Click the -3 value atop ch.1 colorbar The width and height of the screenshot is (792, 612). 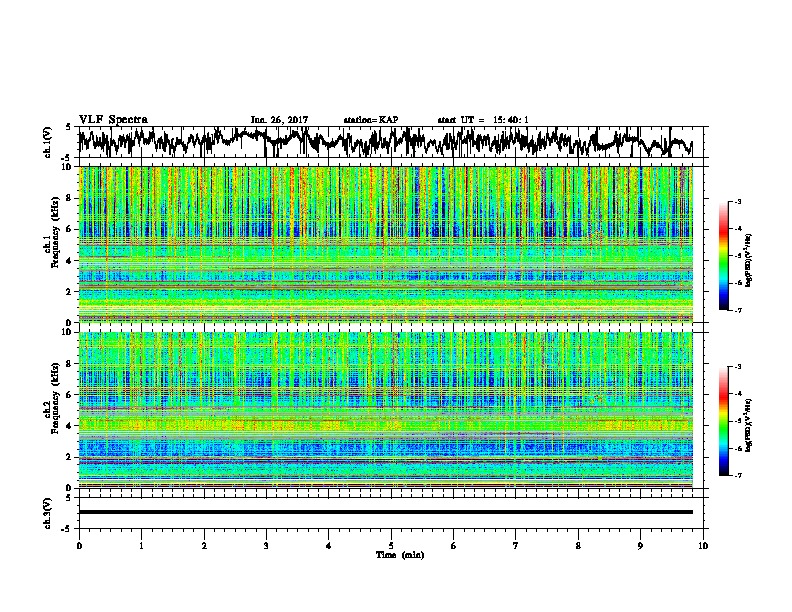click(738, 202)
